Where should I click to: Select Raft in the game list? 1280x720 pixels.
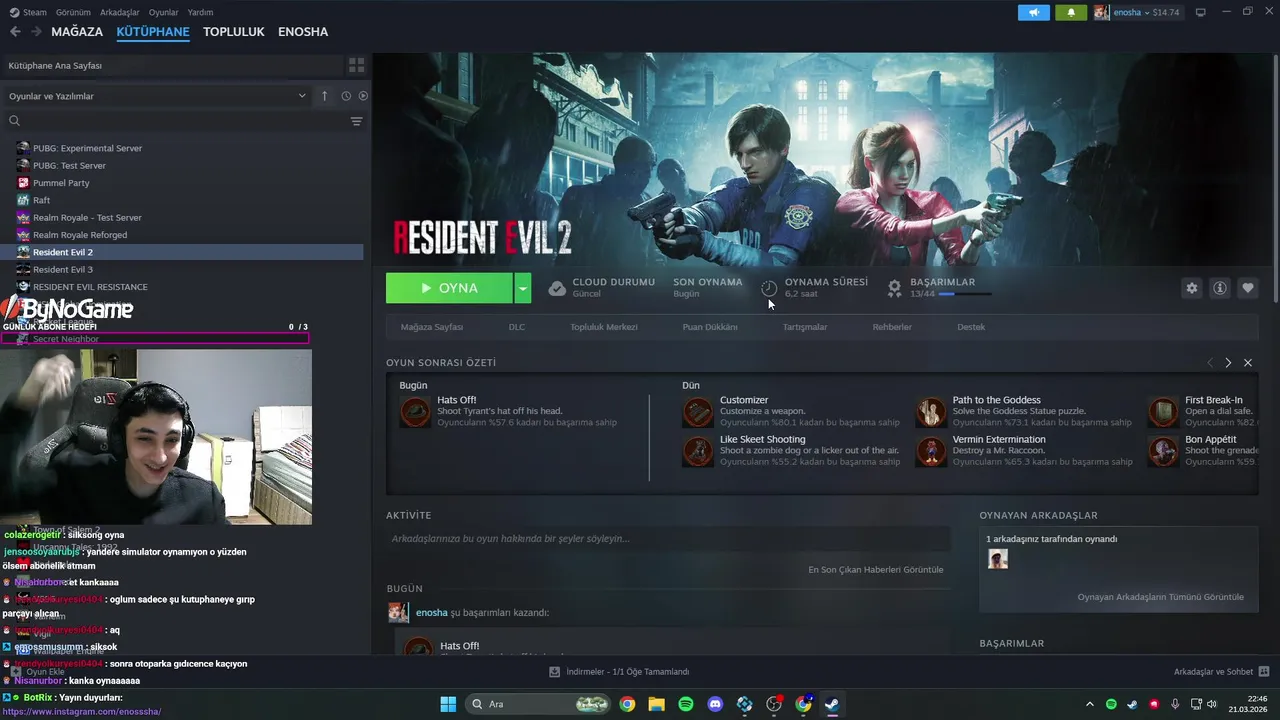coord(41,200)
